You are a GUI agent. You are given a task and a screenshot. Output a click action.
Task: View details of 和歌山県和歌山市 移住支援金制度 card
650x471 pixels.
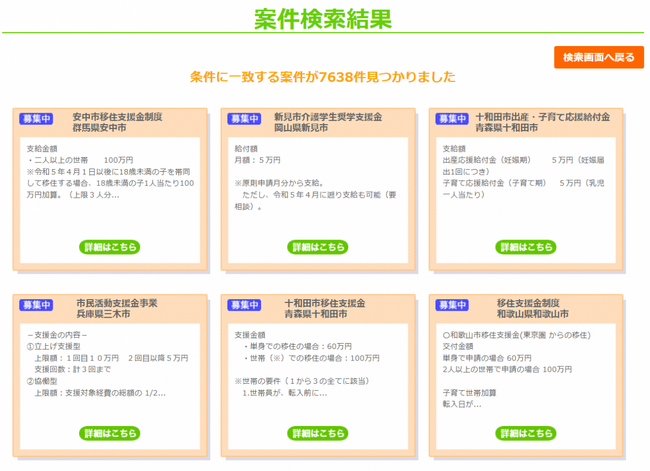click(x=525, y=433)
